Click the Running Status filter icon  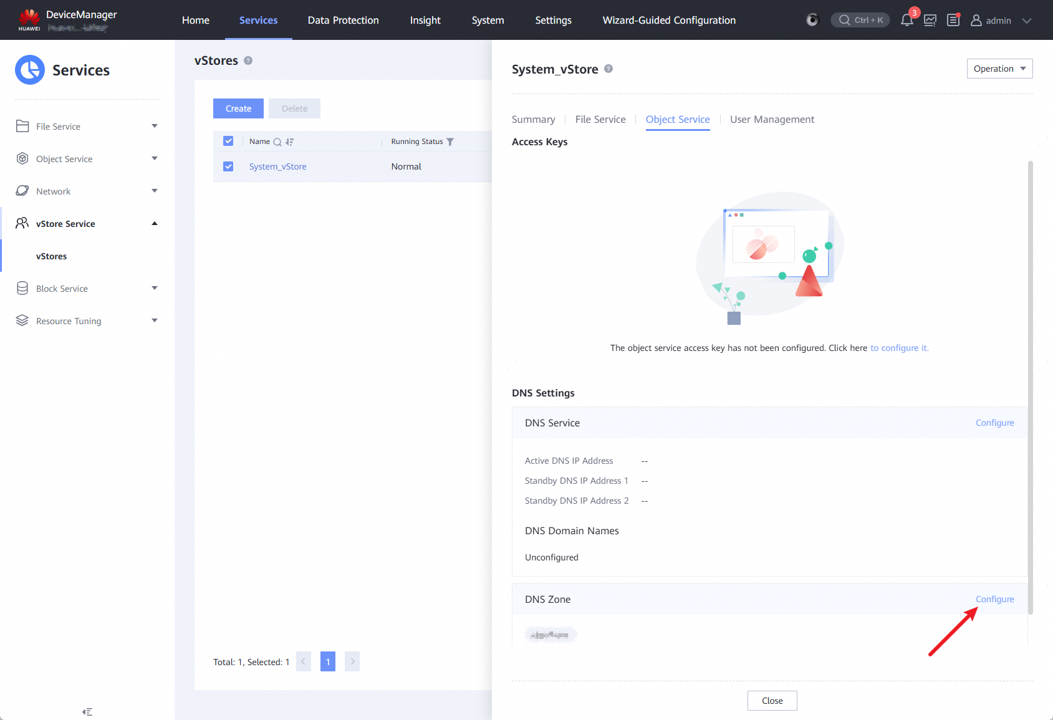coord(450,142)
